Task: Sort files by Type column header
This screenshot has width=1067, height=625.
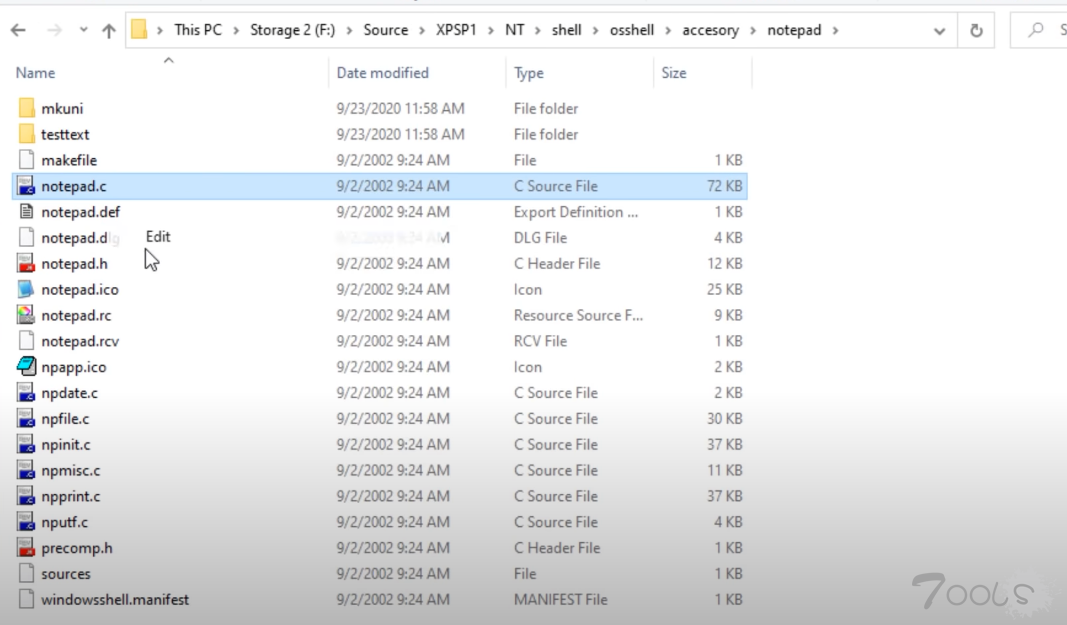Action: tap(529, 73)
